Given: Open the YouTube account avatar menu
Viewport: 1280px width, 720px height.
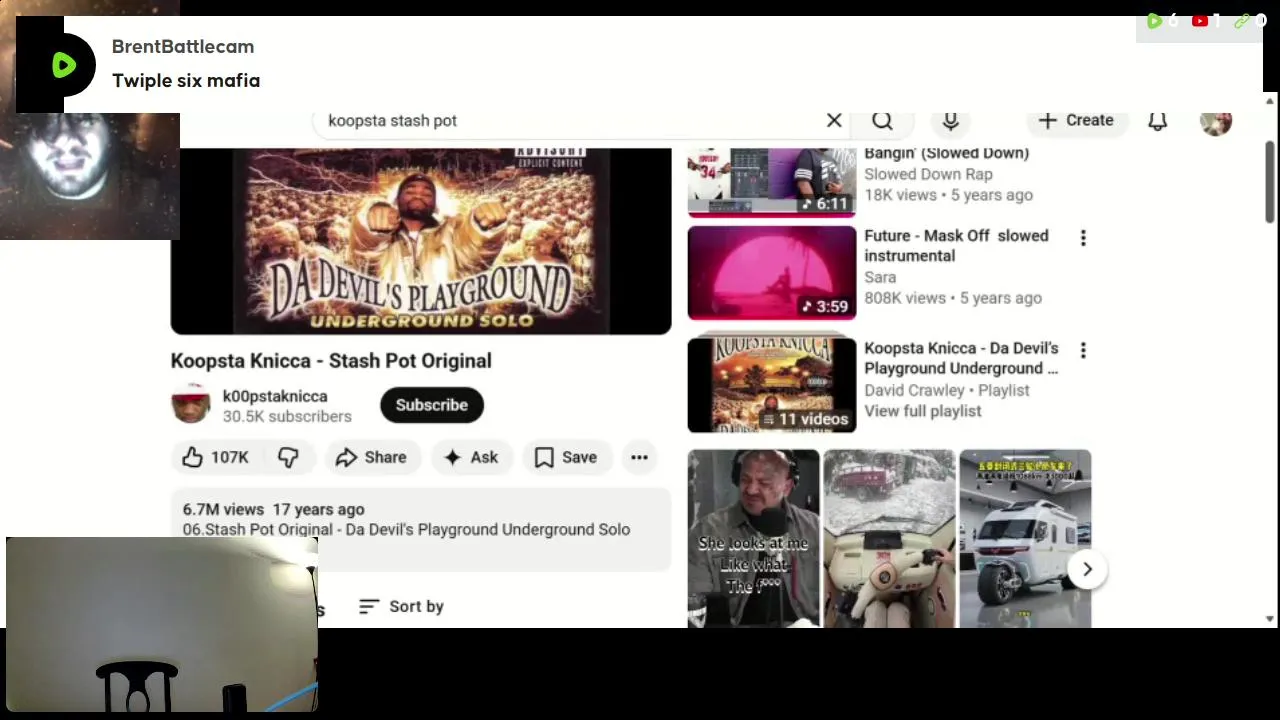Looking at the screenshot, I should (x=1216, y=120).
